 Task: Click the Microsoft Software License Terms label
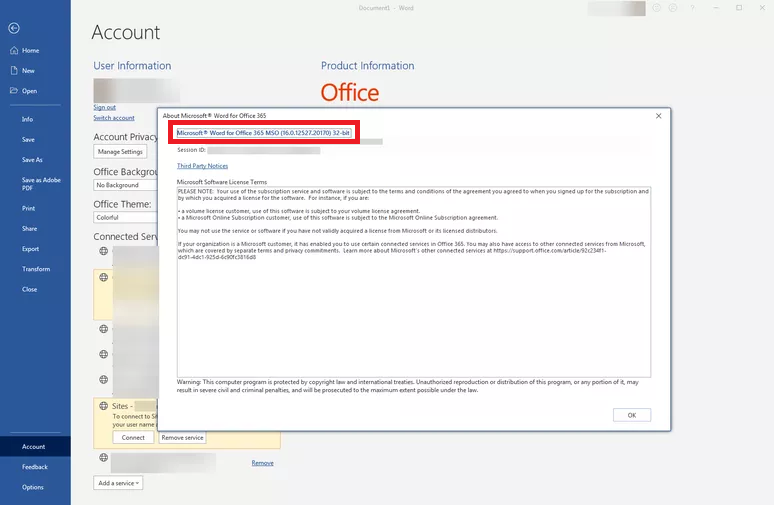click(222, 182)
